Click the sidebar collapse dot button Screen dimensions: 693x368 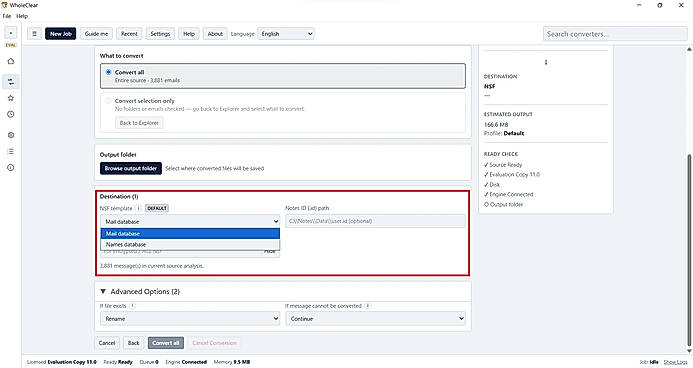click(x=11, y=33)
